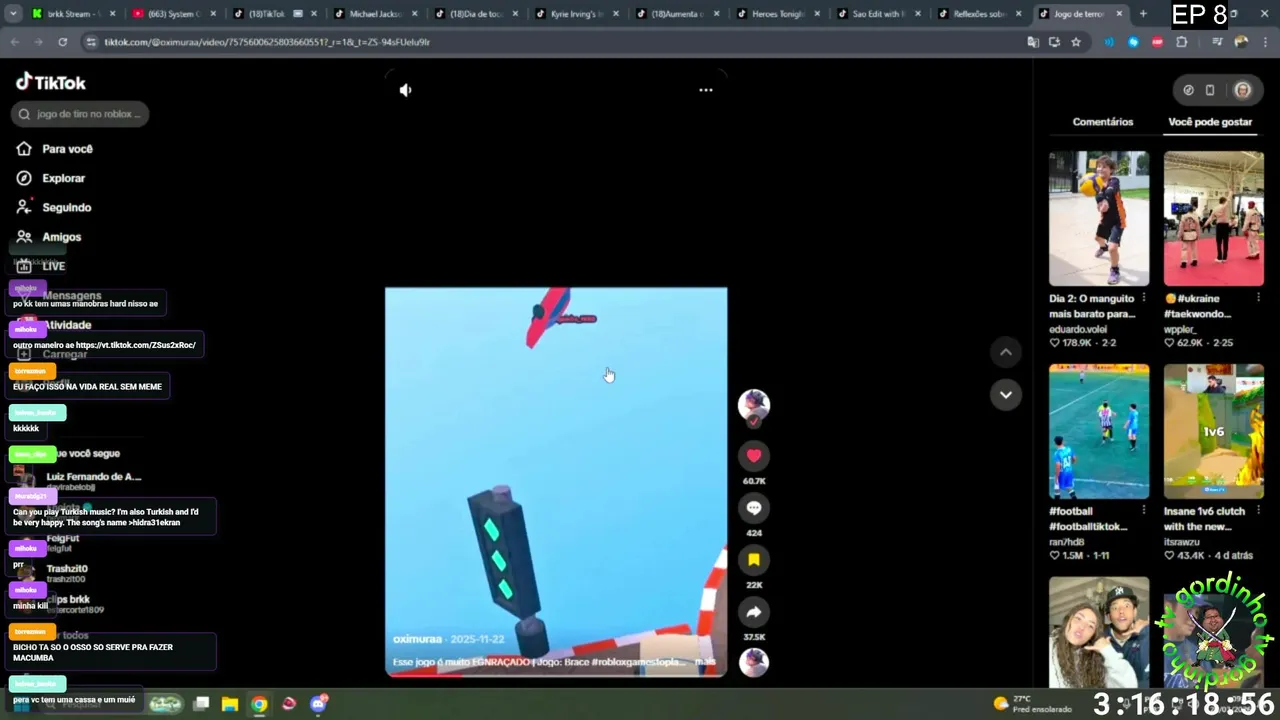Expand caption with mais link
Viewport: 1280px width, 720px height.
click(x=705, y=662)
